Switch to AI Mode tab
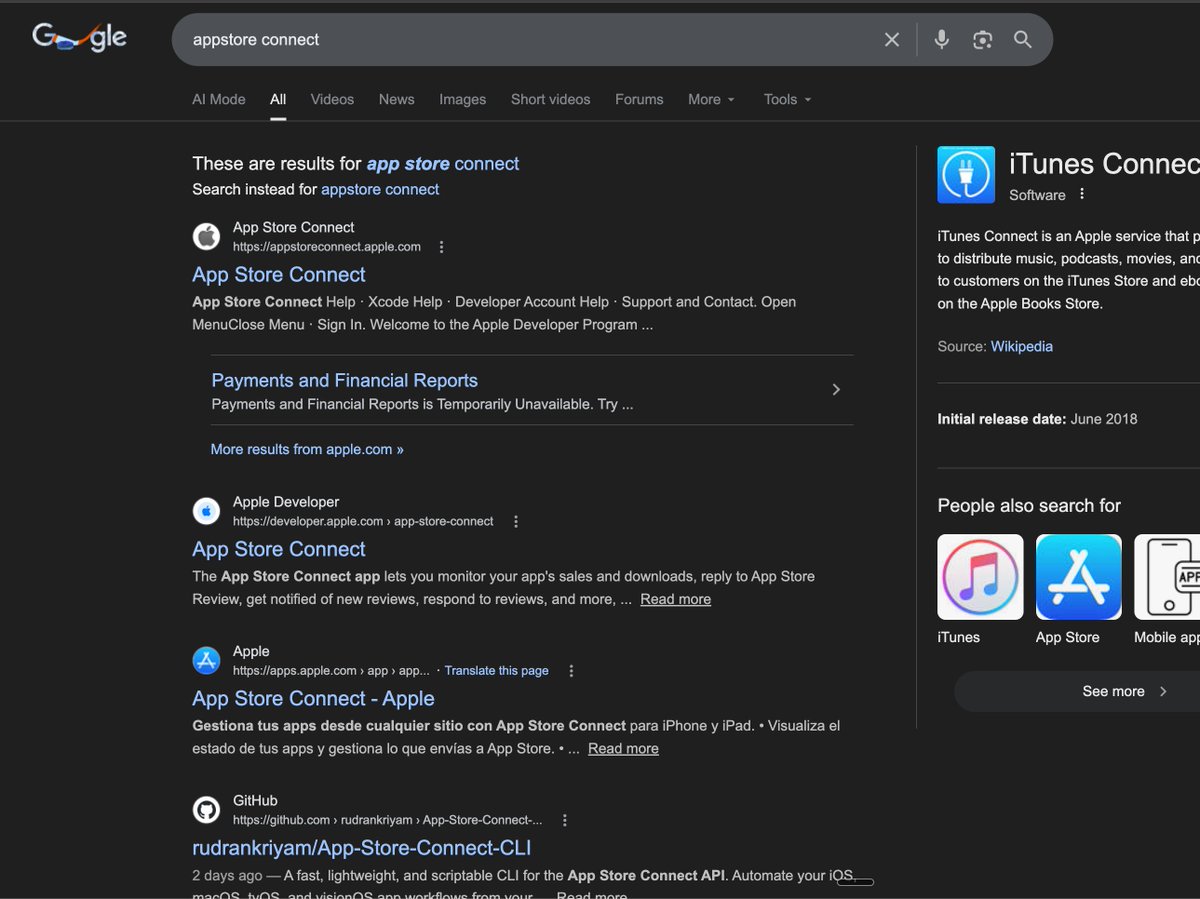 click(219, 99)
